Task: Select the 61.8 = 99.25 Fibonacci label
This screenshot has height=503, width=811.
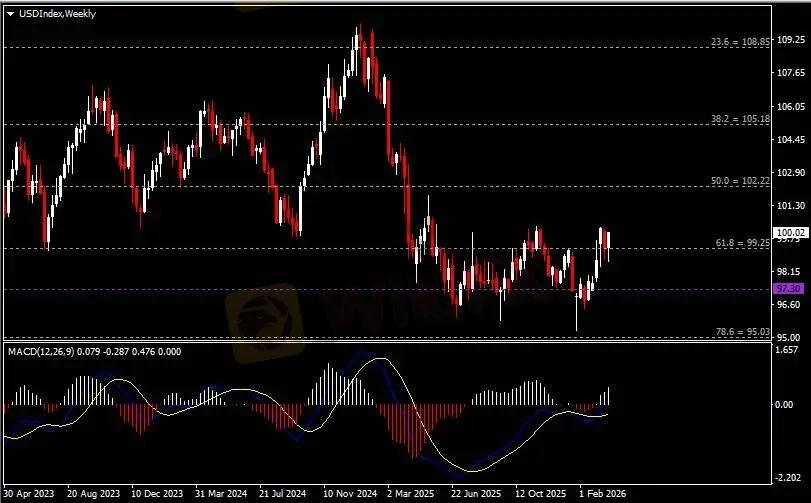Action: (x=743, y=243)
